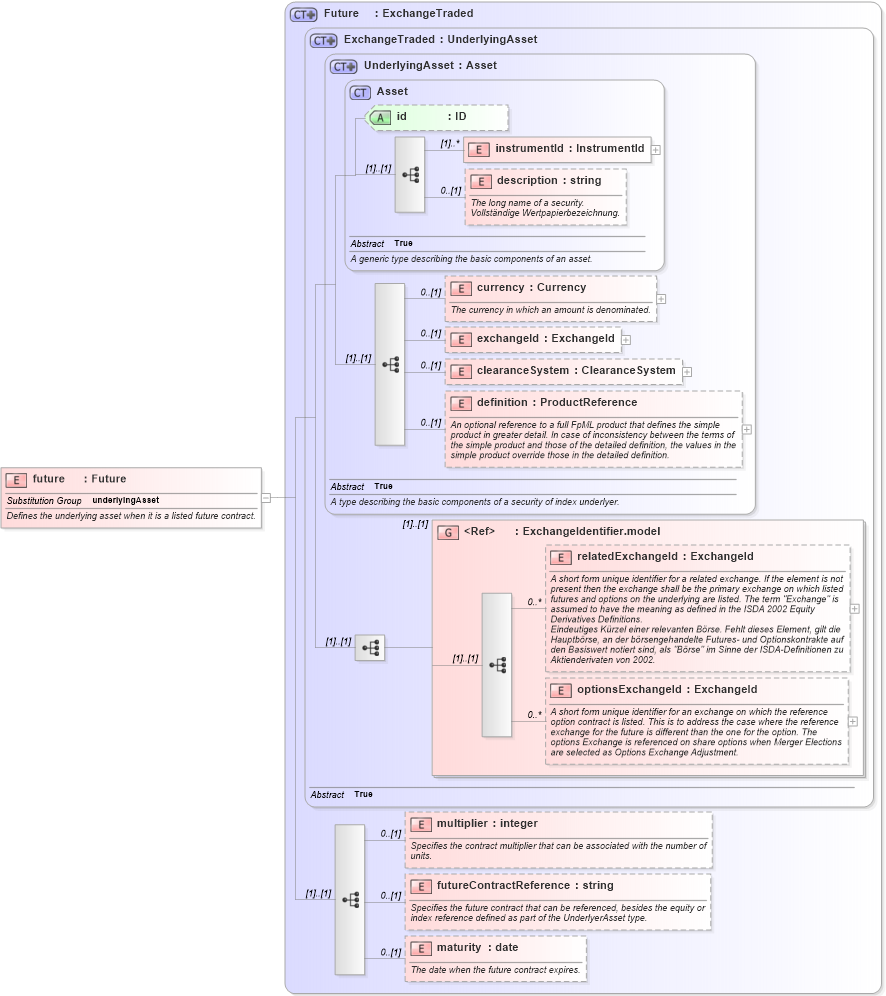Expand the instrumentId element details
Viewport: 886px width, 996px height.
coord(658,149)
